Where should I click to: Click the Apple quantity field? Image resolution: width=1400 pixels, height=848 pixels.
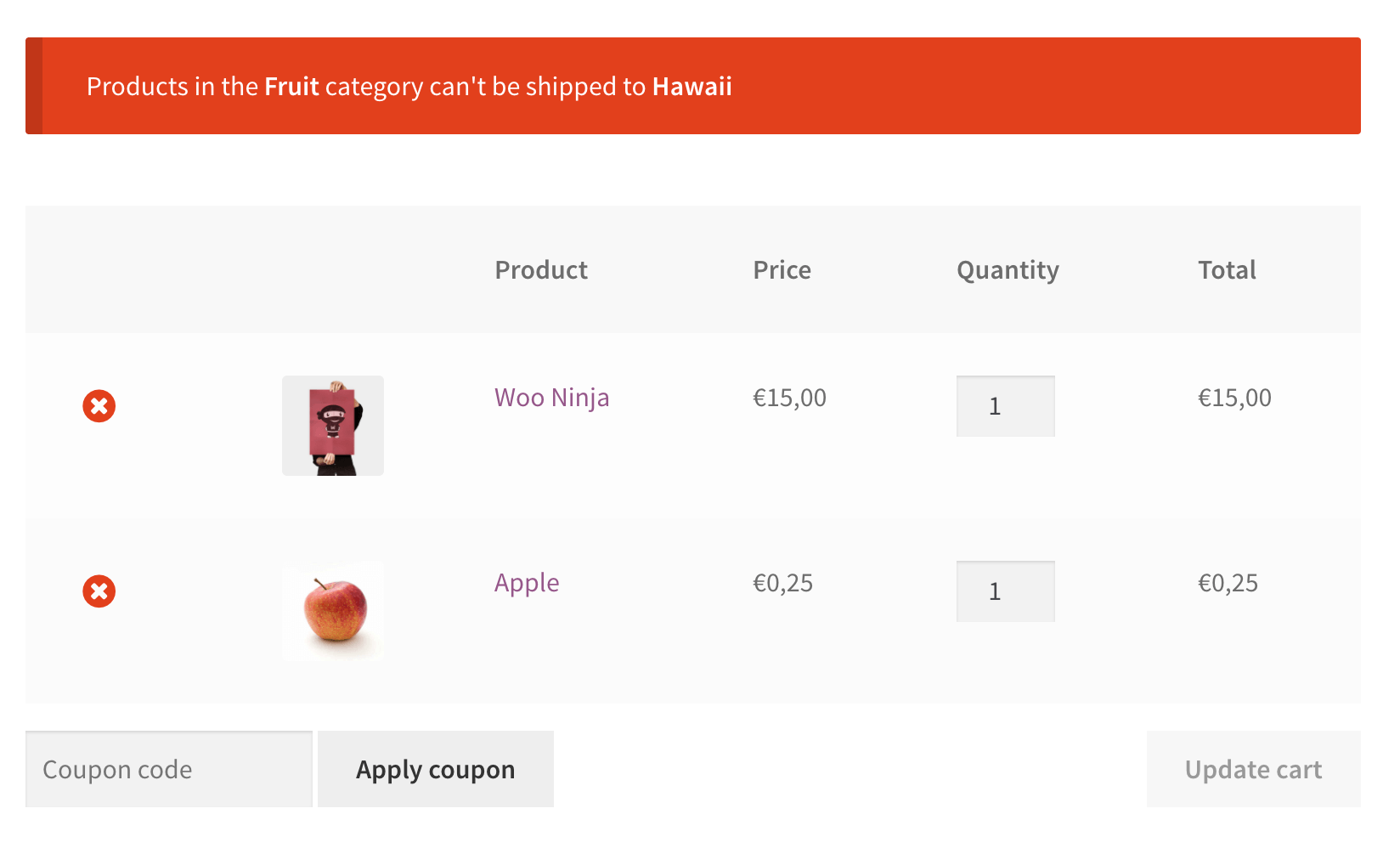[1006, 591]
